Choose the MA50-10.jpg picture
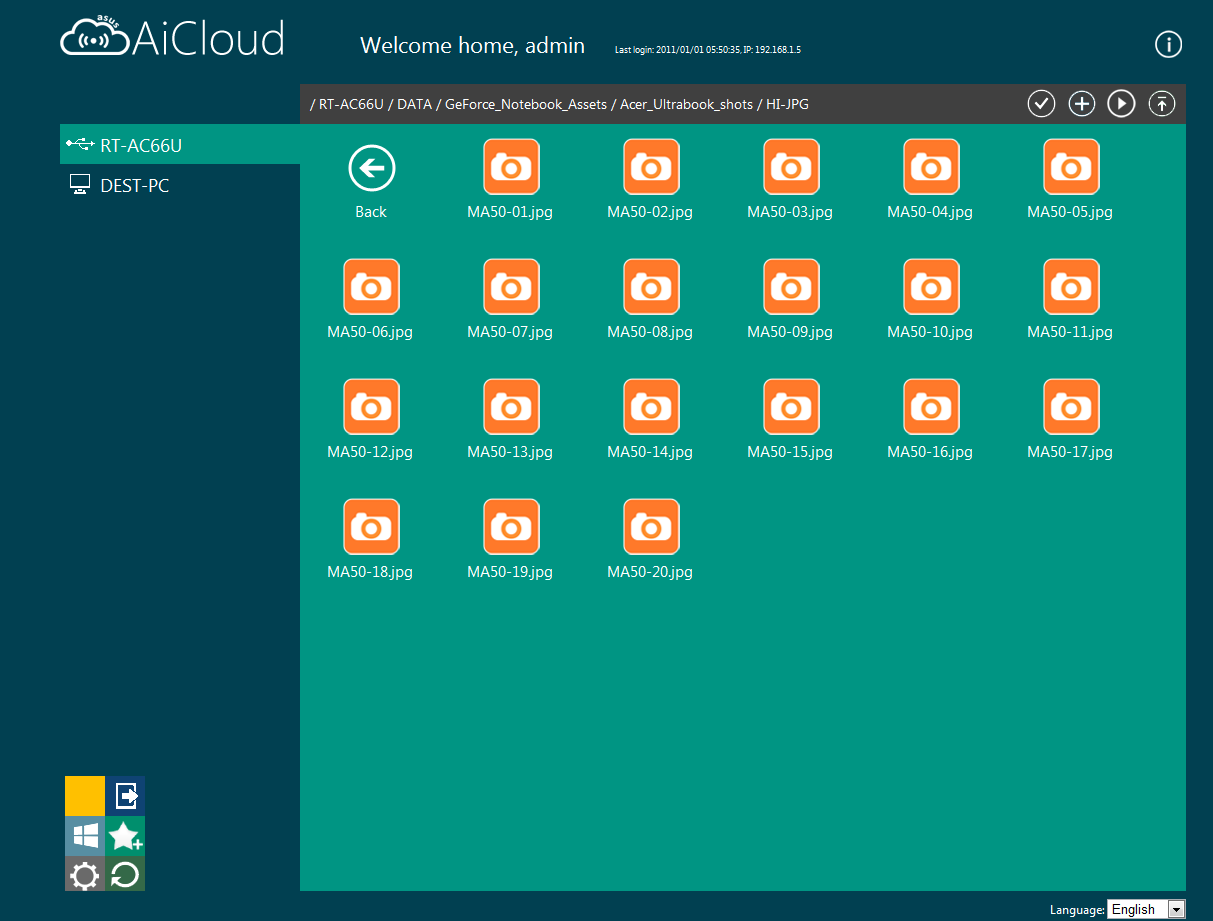Image resolution: width=1213 pixels, height=921 pixels. click(931, 286)
